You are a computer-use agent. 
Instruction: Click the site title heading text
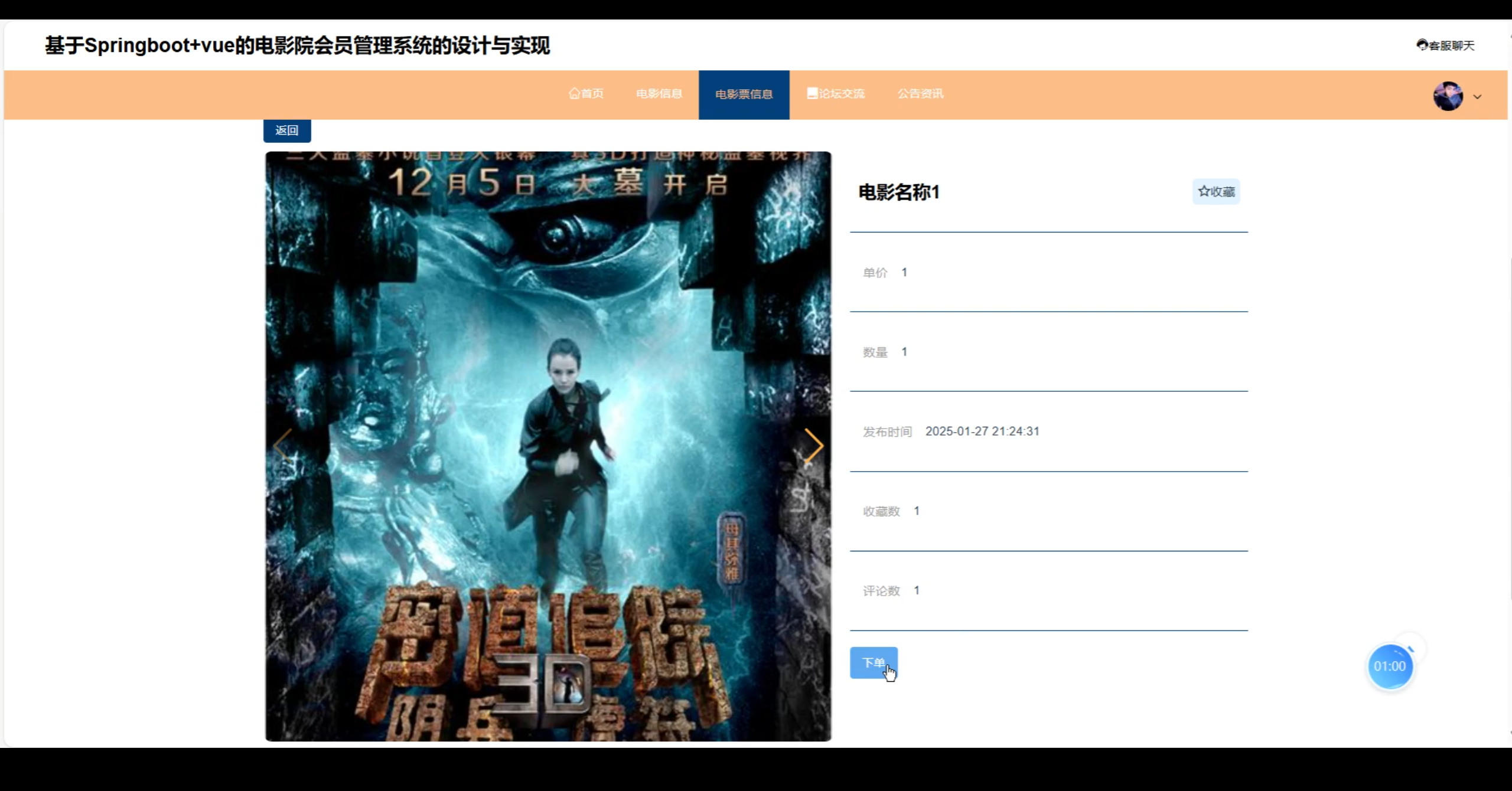(x=298, y=45)
